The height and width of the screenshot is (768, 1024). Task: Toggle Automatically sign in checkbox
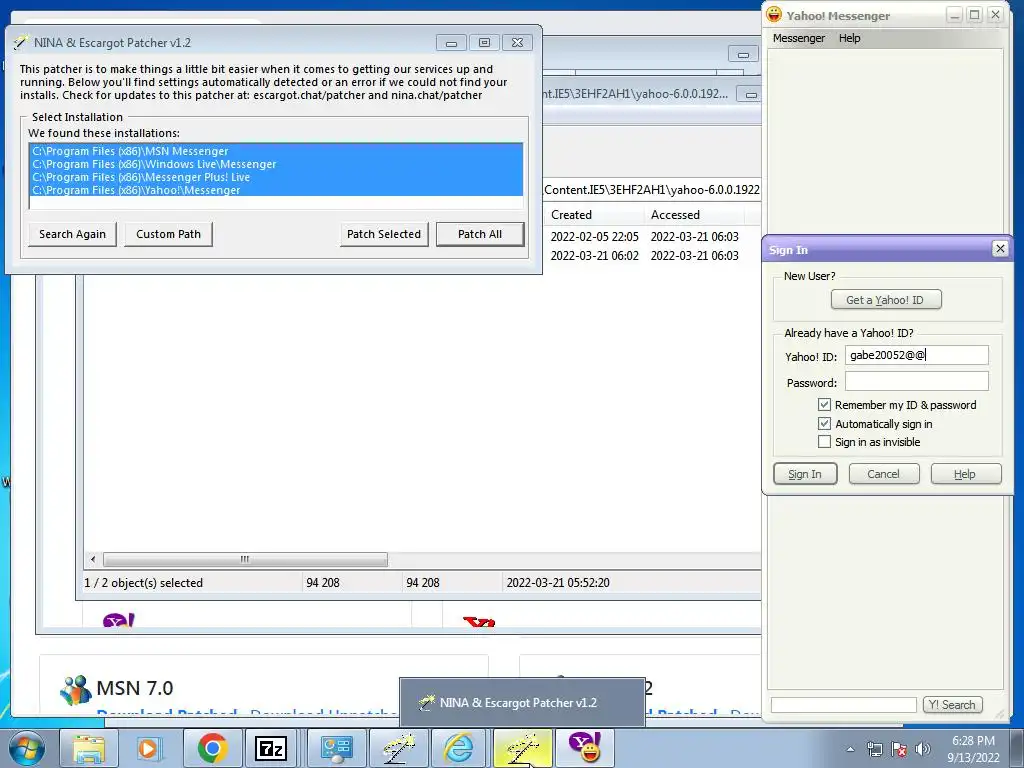(x=824, y=424)
